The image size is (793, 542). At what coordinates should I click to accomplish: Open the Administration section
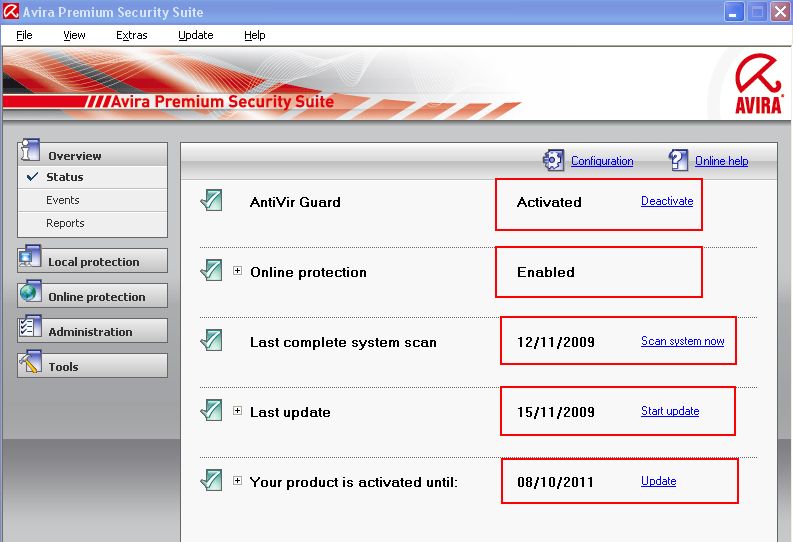(x=93, y=331)
